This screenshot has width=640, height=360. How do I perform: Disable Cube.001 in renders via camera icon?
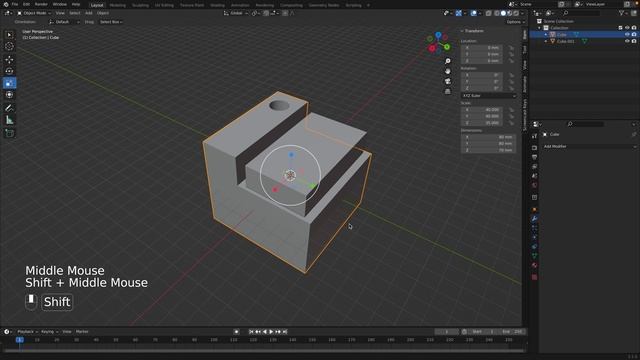[634, 41]
